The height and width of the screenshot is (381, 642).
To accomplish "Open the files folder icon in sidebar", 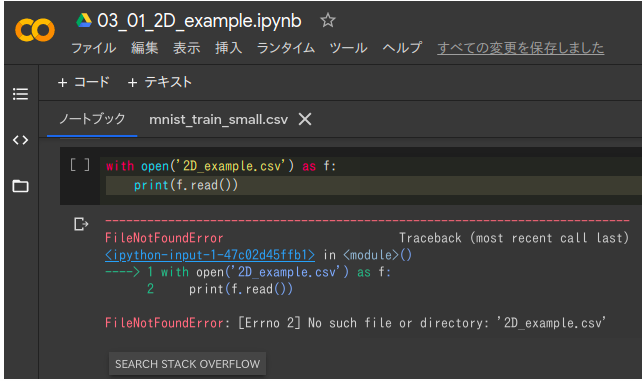I will click(x=20, y=186).
